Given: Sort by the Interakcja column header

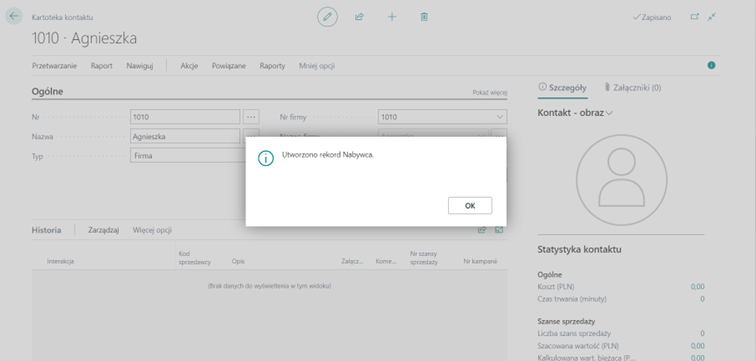Looking at the screenshot, I should (x=60, y=261).
